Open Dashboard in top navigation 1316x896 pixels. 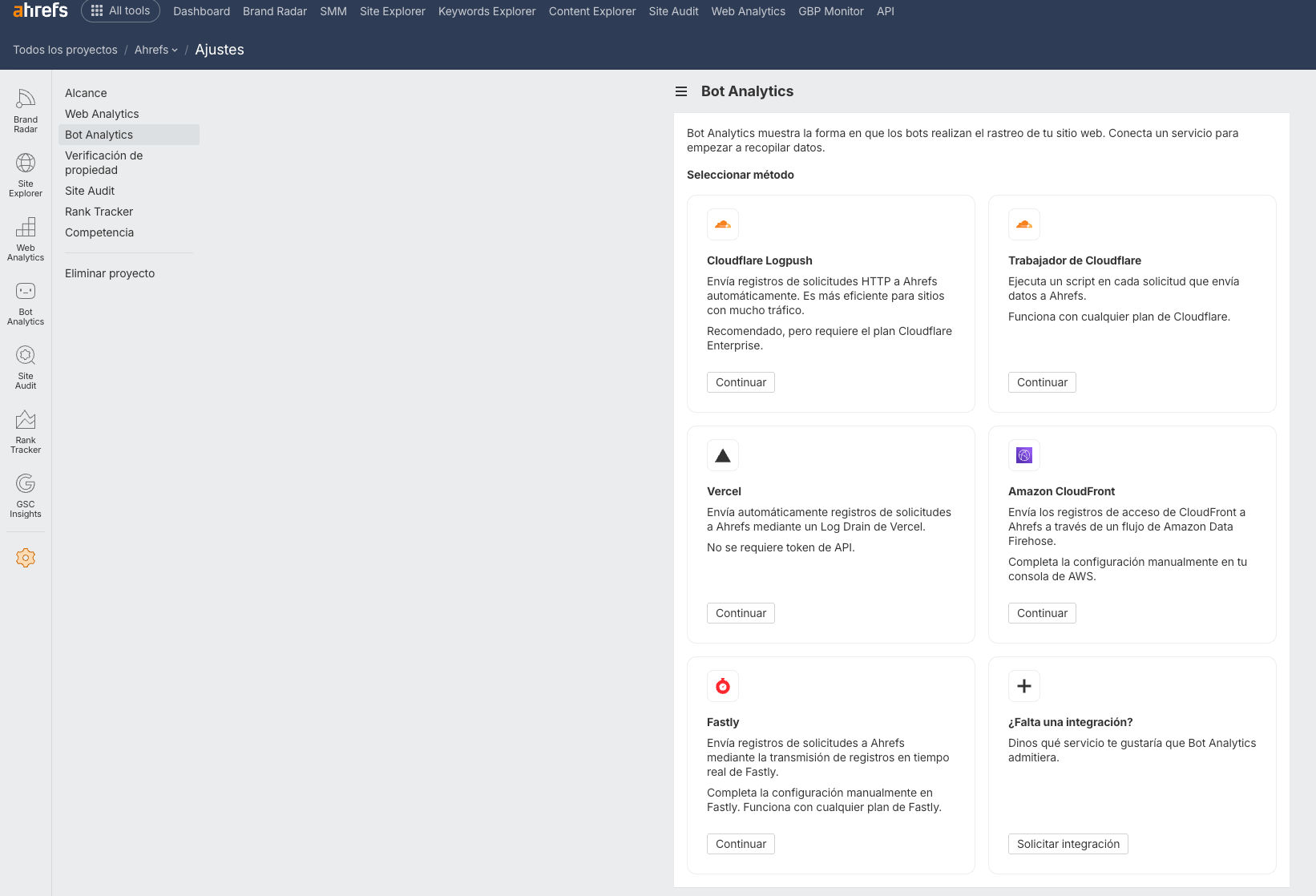201,11
